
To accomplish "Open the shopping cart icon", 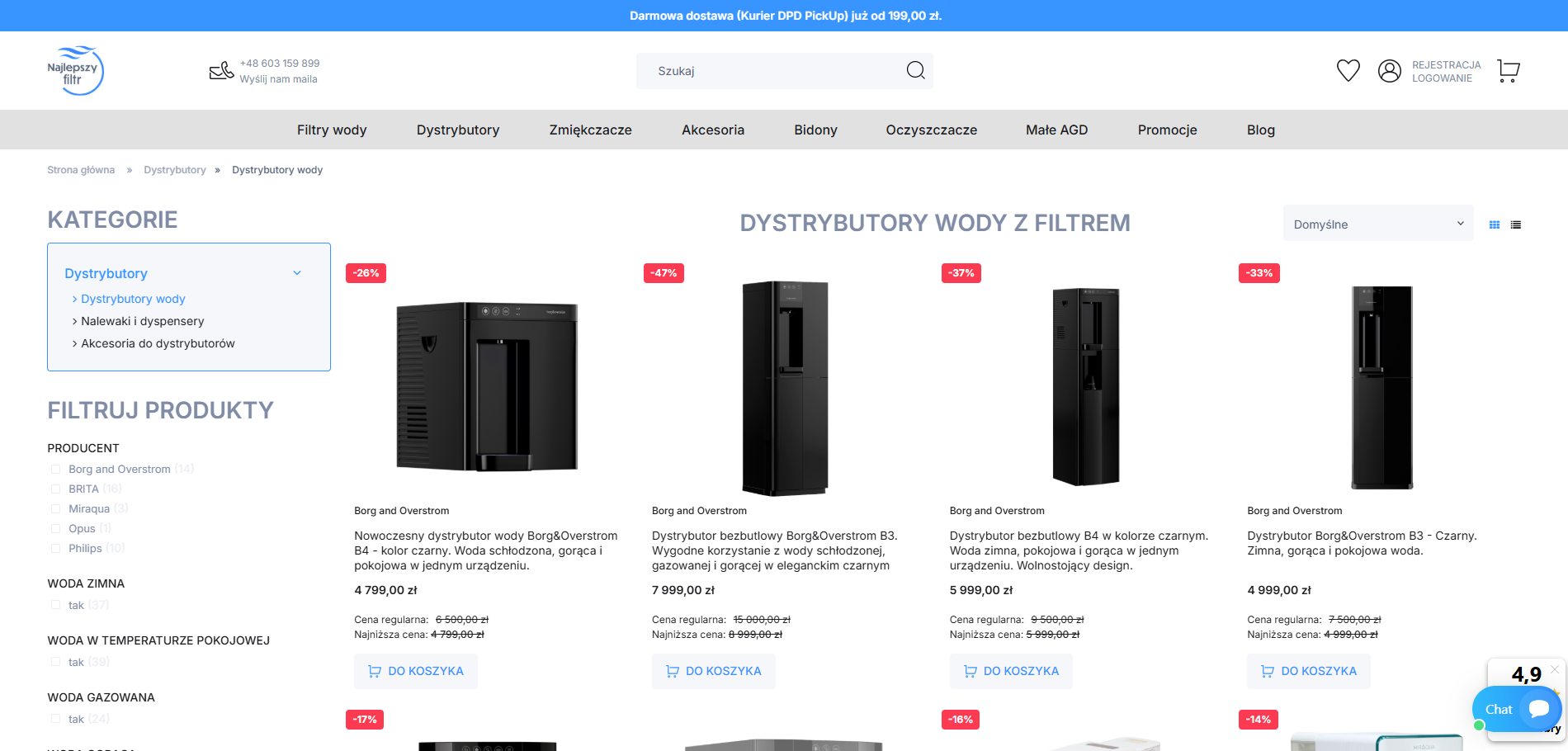I will coord(1509,71).
